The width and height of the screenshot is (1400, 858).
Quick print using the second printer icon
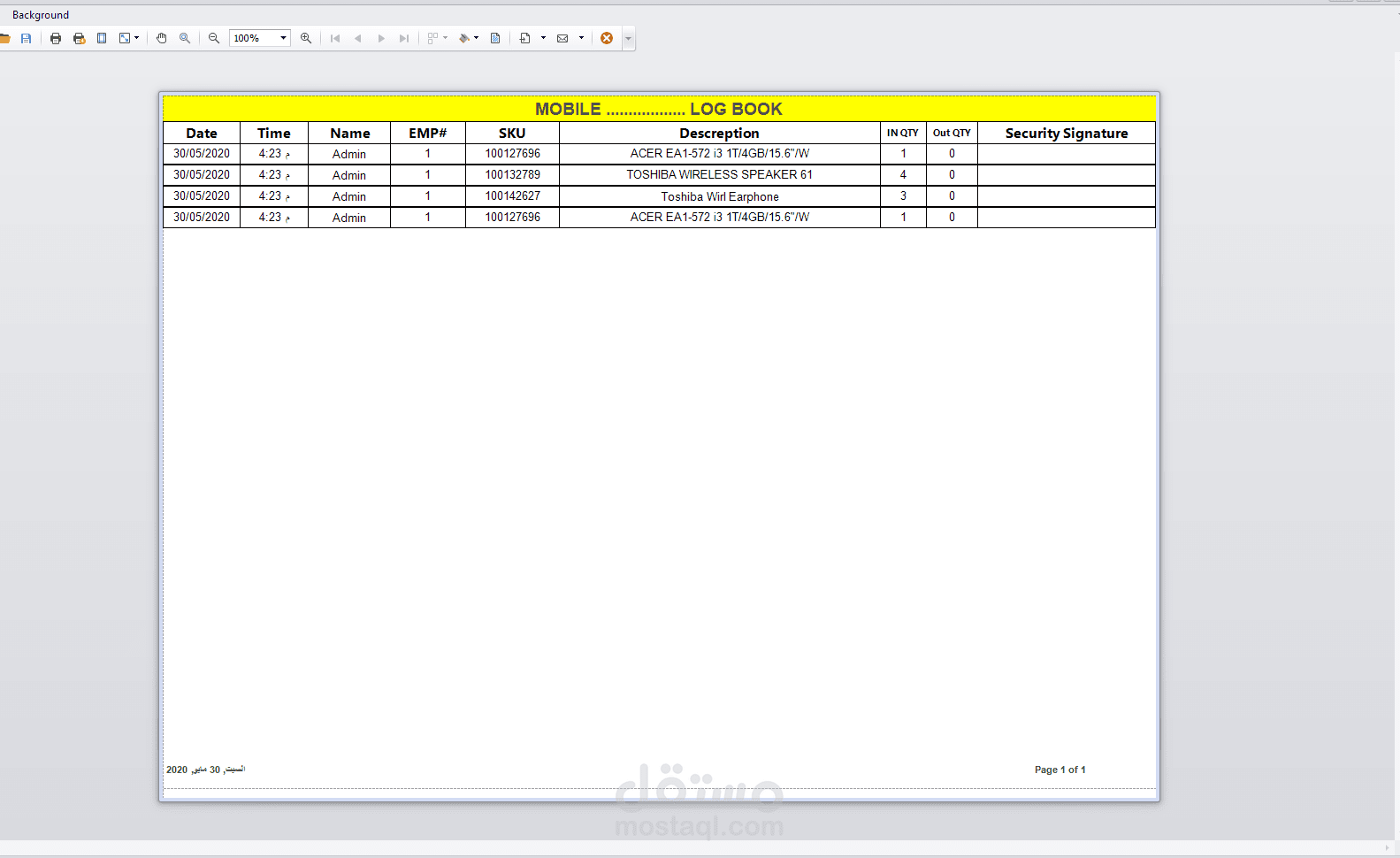coord(79,38)
